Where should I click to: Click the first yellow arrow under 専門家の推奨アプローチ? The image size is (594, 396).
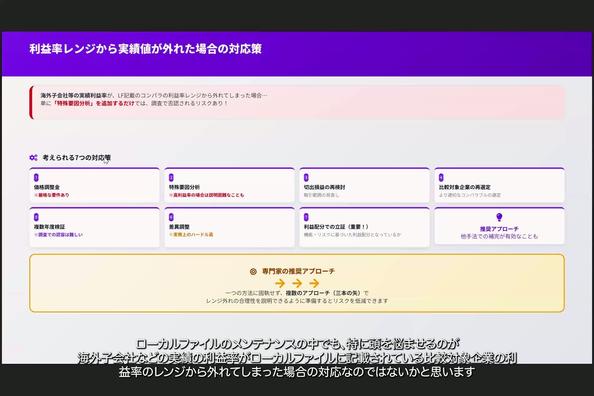[x=280, y=283]
